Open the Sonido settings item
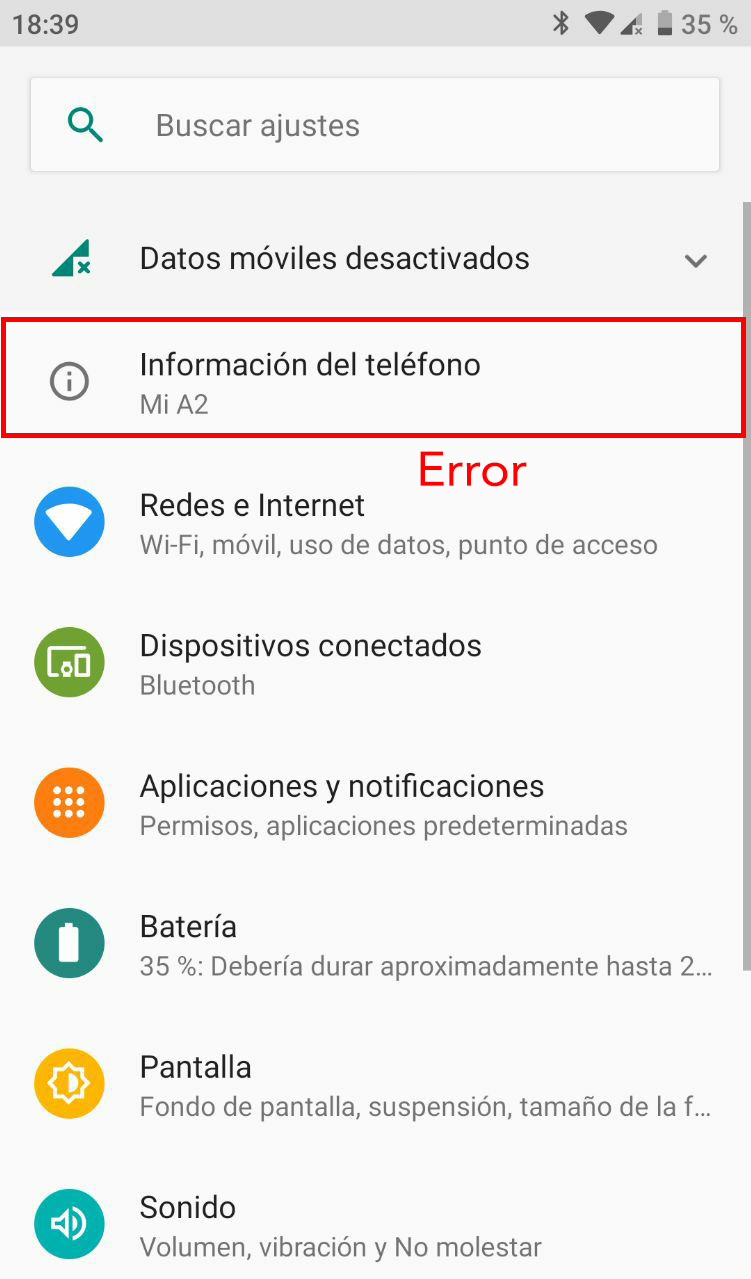This screenshot has height=1279, width=751. 375,1224
